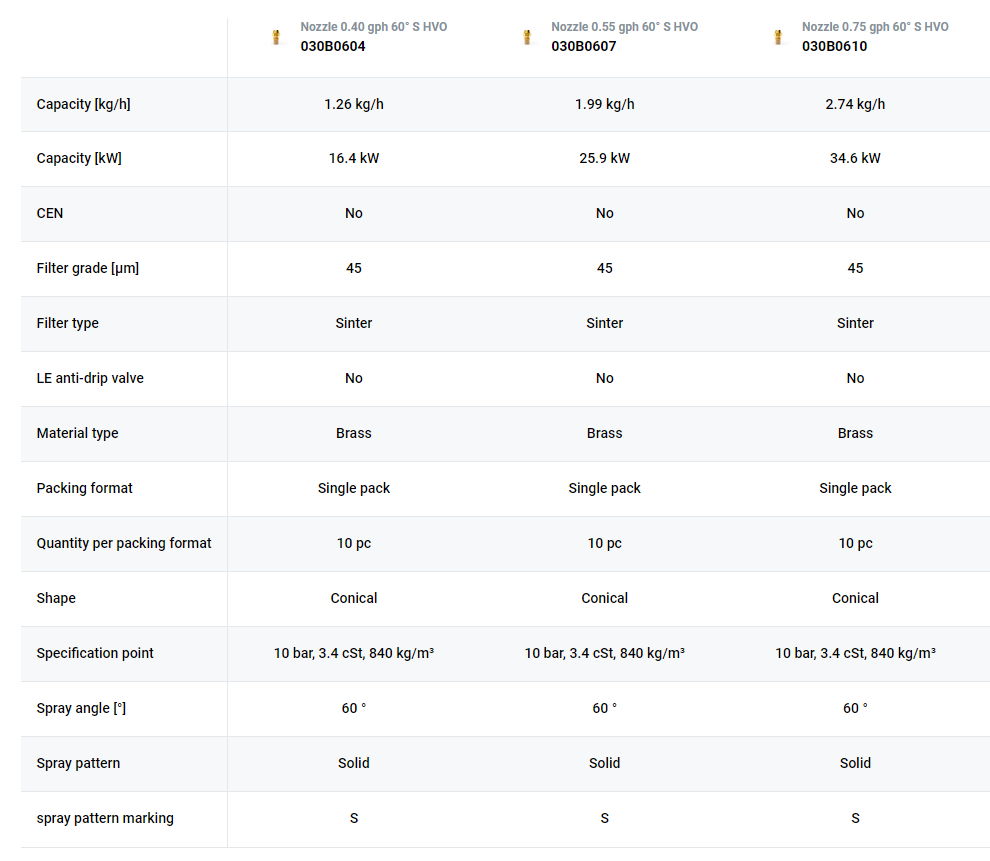Select product code 030B0607
The height and width of the screenshot is (861, 990).
point(583,46)
